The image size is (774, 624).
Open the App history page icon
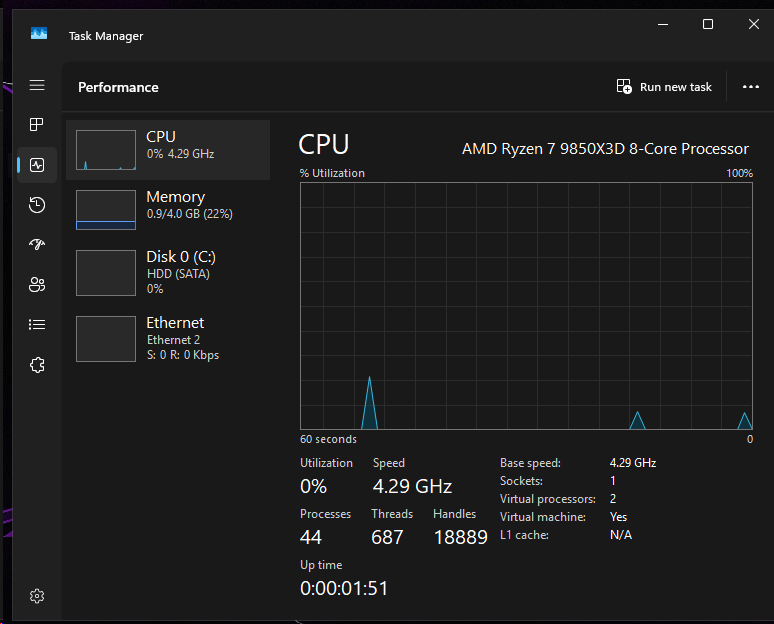[37, 205]
